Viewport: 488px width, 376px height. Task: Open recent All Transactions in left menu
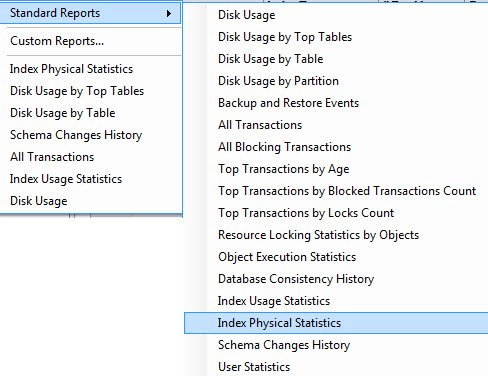[x=52, y=157]
